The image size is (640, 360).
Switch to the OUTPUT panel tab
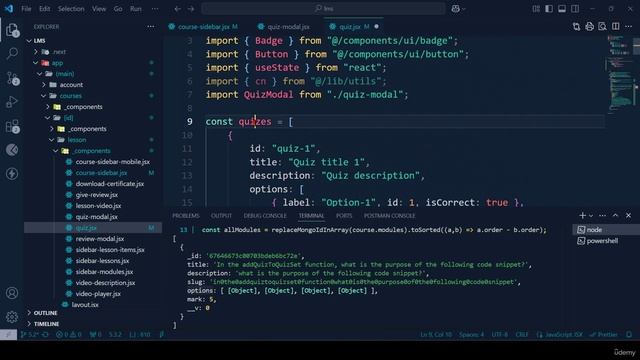221,216
